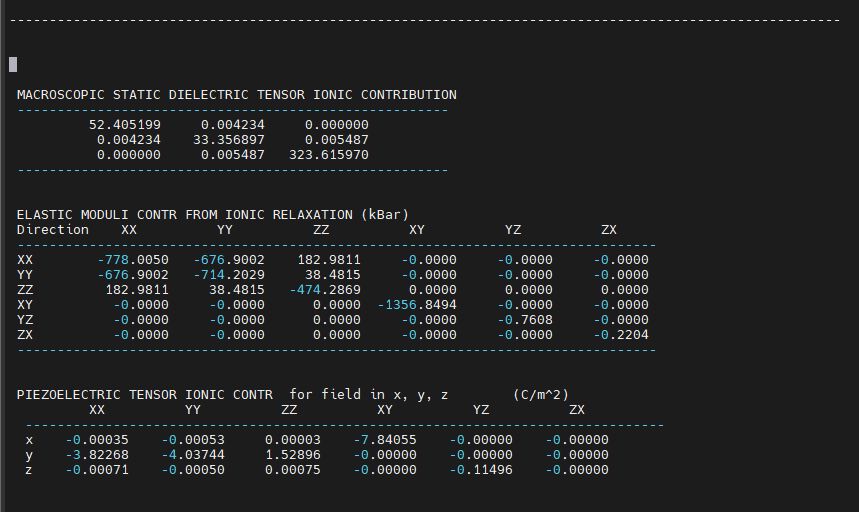Click piezoelectric value 0.00075
Image resolution: width=859 pixels, height=512 pixels.
pos(293,470)
